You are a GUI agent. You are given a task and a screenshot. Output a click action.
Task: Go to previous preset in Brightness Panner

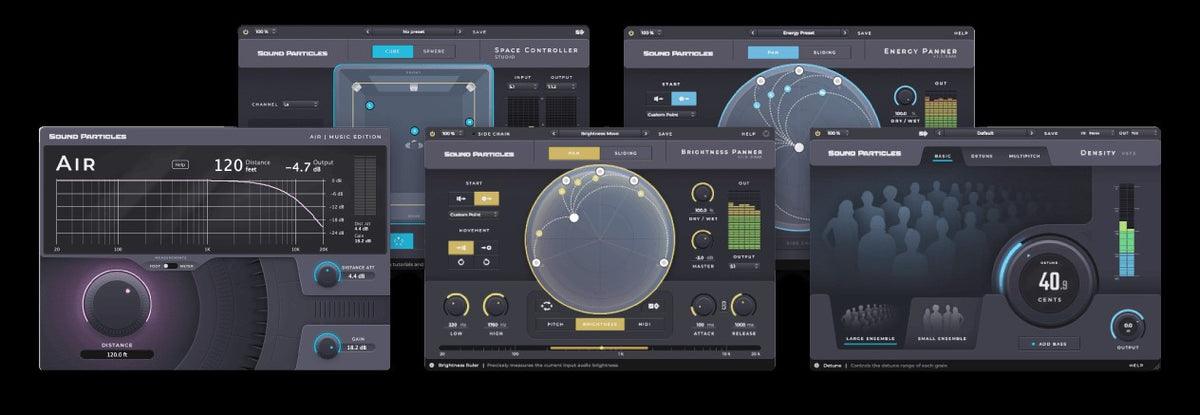pyautogui.click(x=553, y=132)
